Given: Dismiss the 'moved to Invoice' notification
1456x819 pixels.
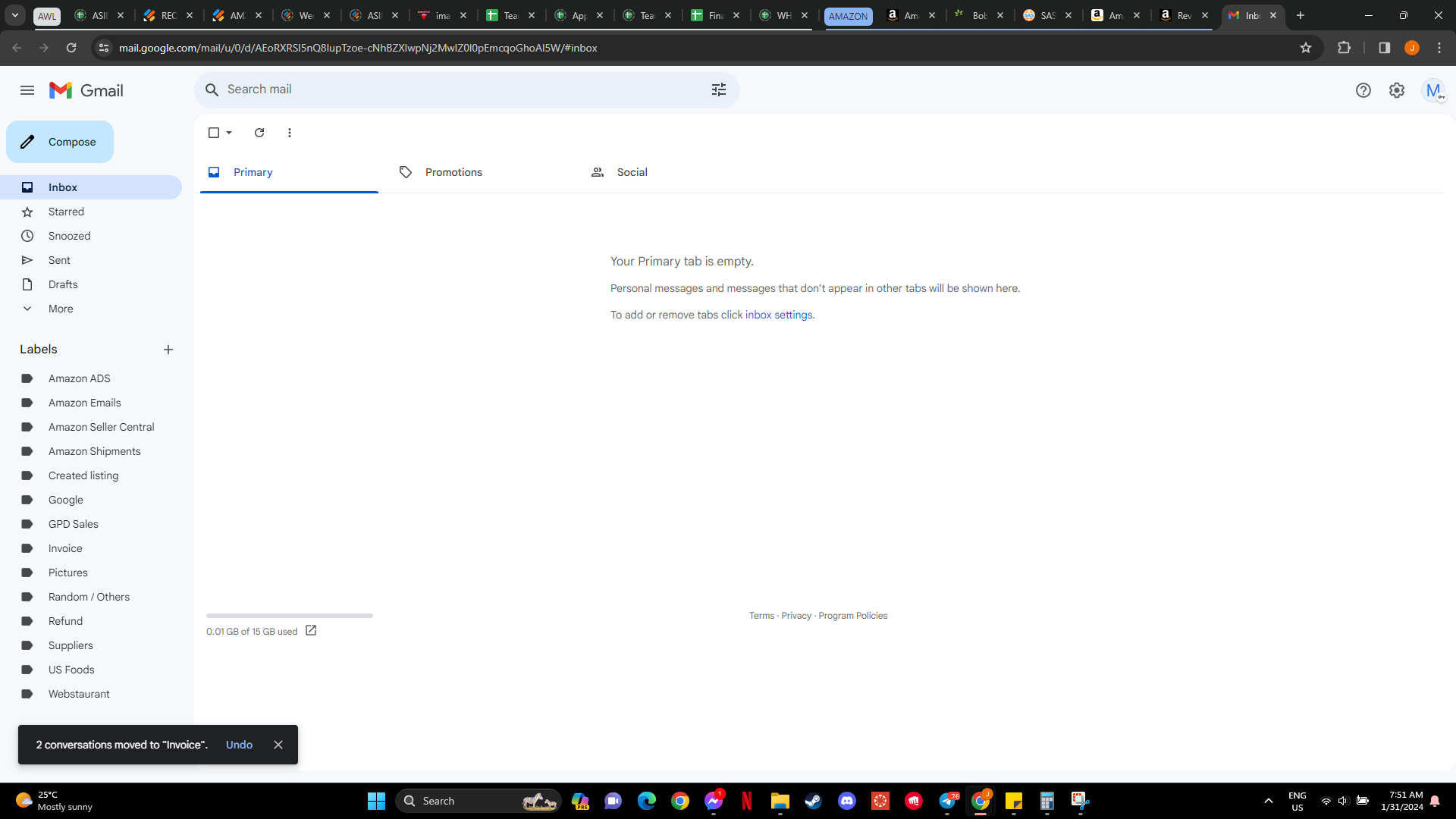Looking at the screenshot, I should point(278,745).
